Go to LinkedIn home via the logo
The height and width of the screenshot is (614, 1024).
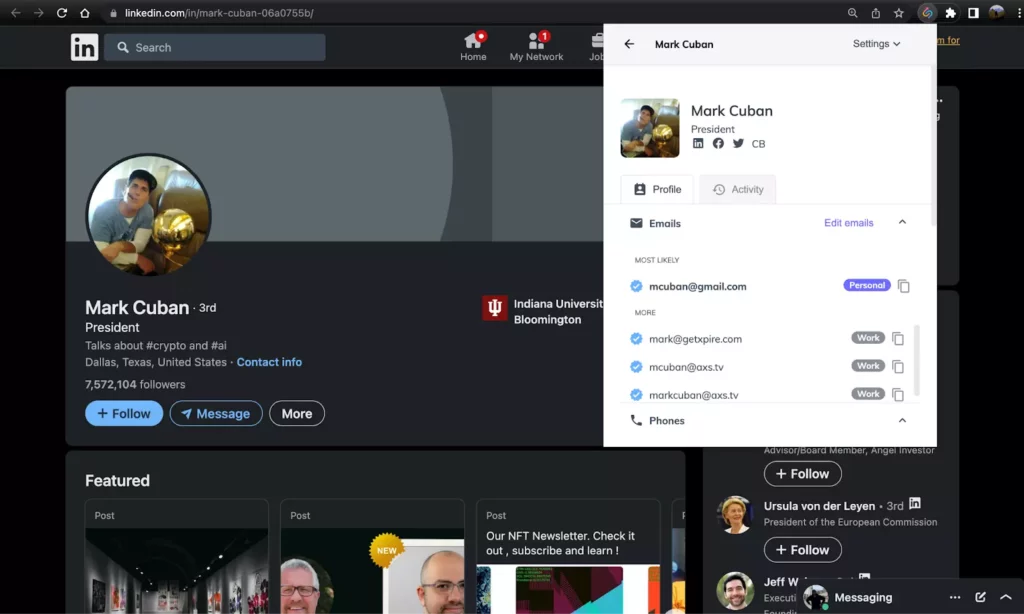click(84, 47)
